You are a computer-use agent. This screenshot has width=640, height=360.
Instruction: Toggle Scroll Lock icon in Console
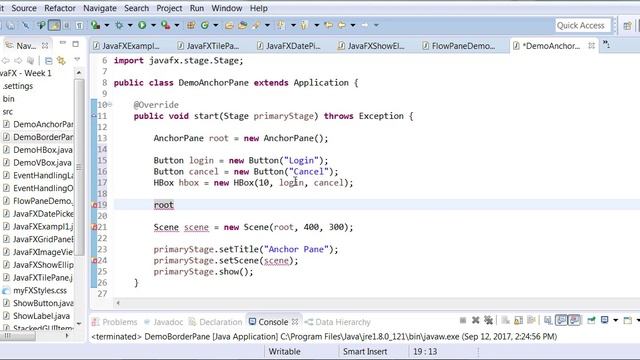[518, 320]
